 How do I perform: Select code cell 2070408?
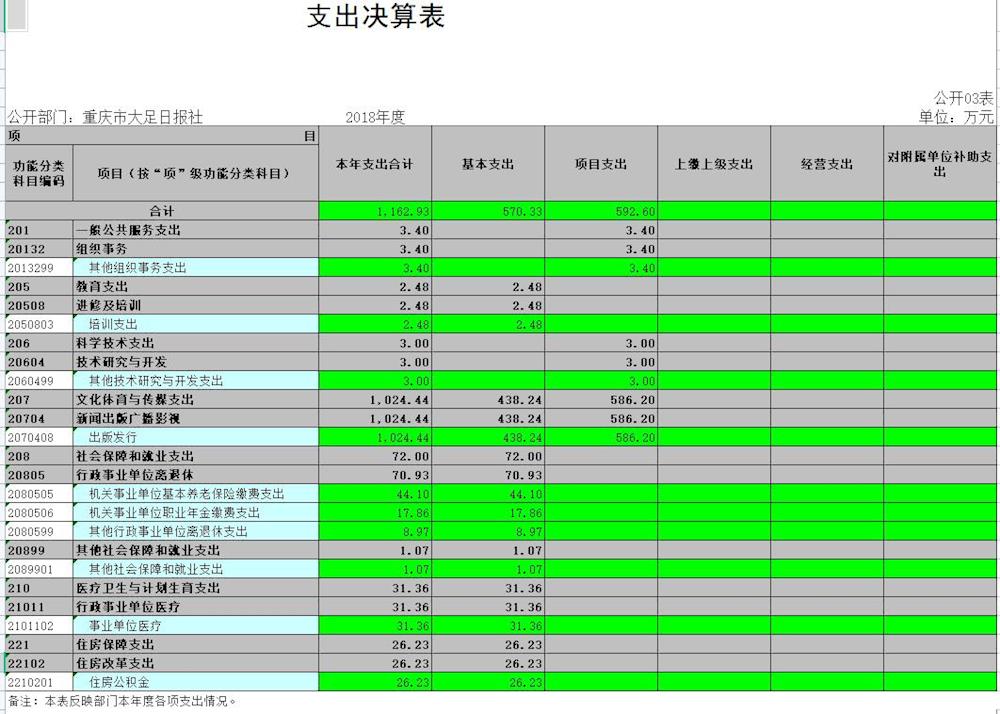[38, 437]
